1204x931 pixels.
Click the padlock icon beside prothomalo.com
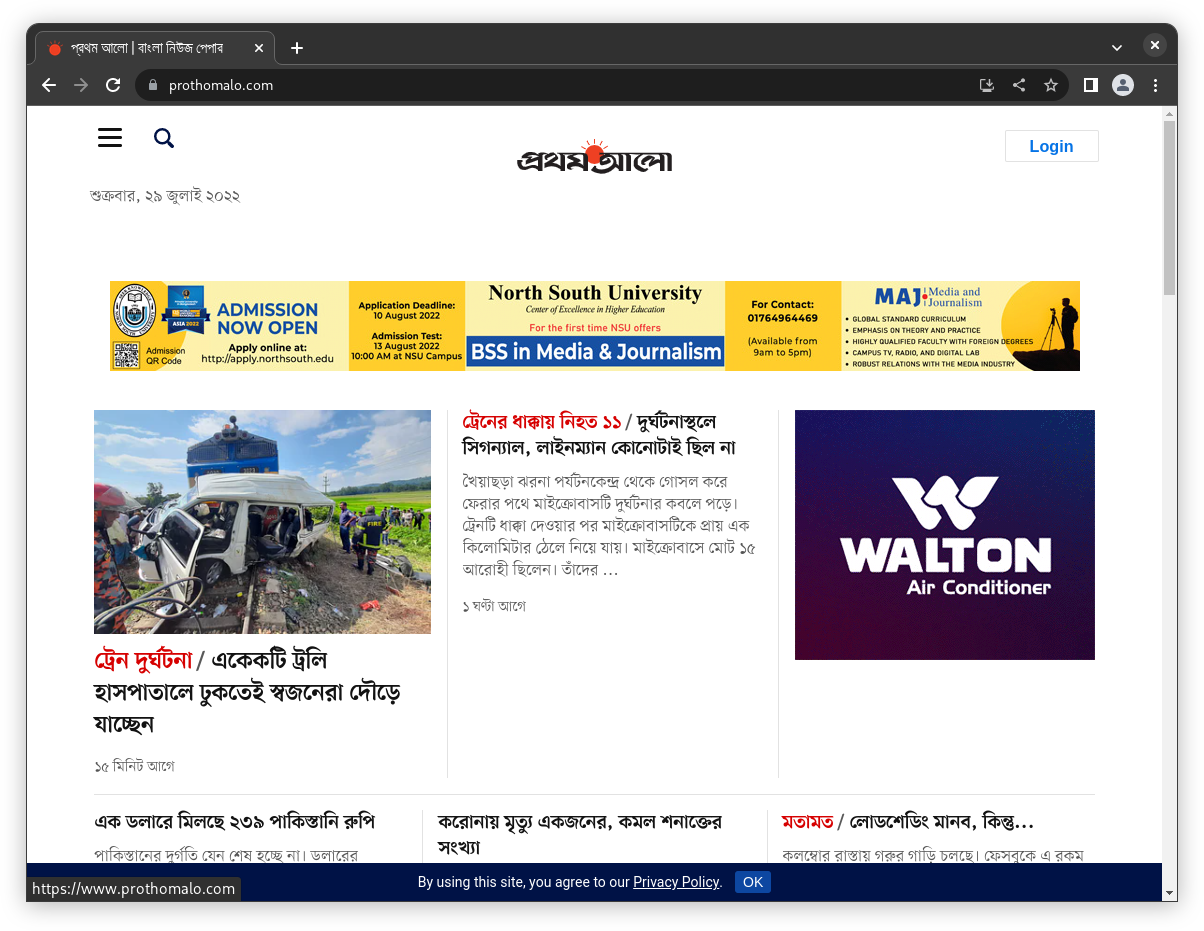click(152, 85)
